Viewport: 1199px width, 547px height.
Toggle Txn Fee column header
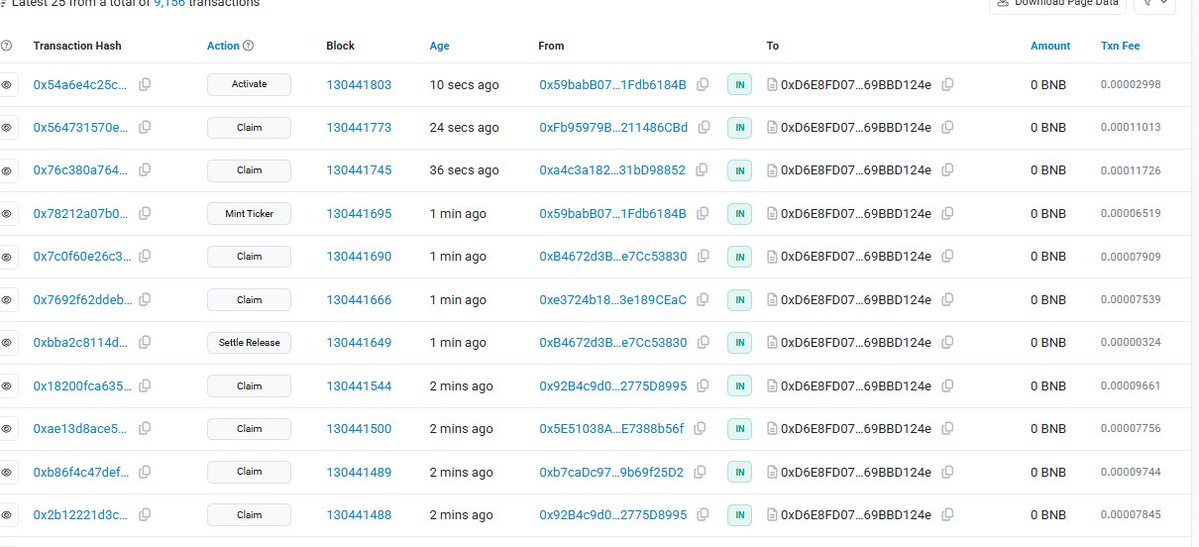click(x=1120, y=46)
